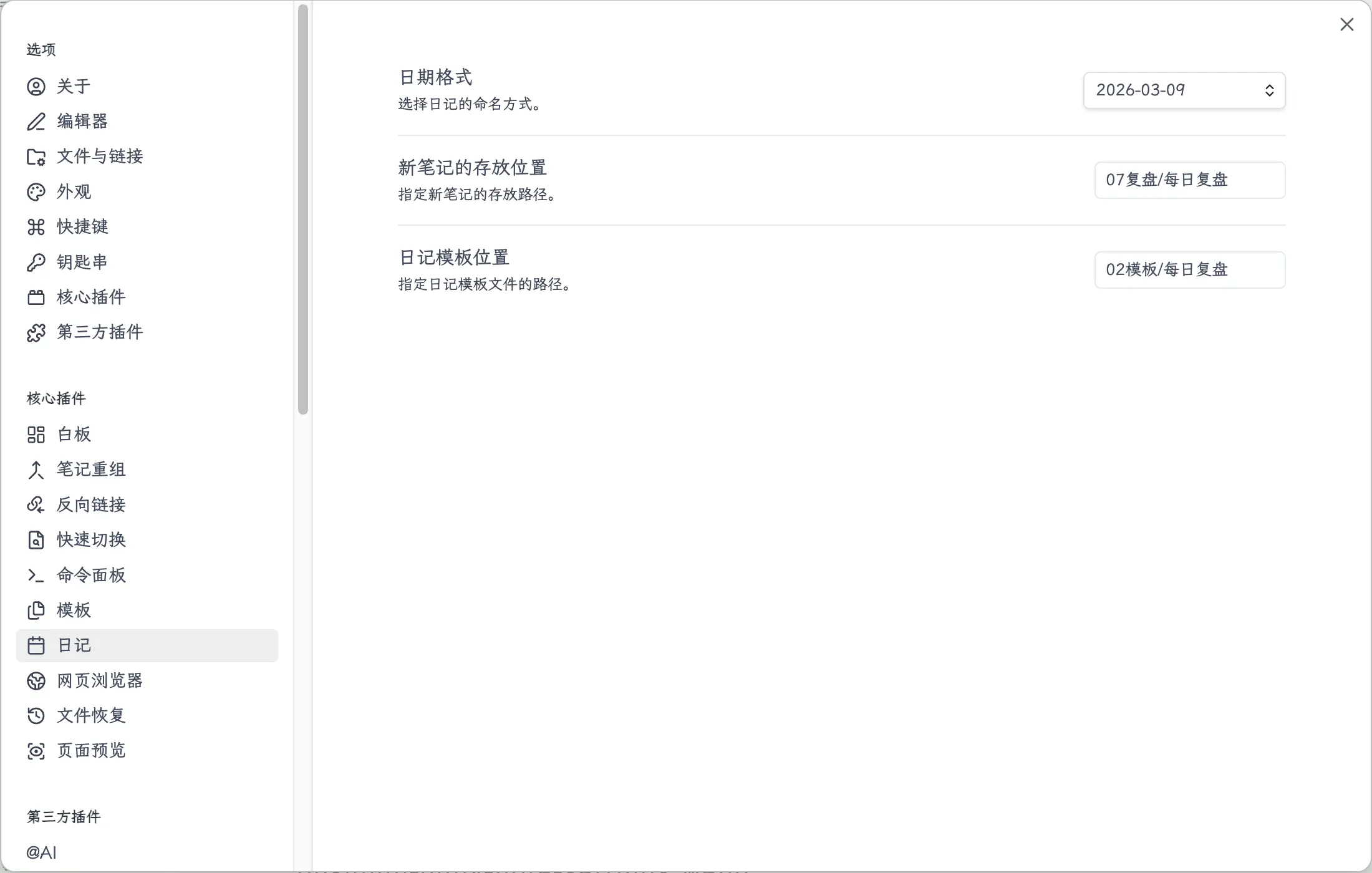The width and height of the screenshot is (1372, 873).
Task: Open the 快捷键 settings via its command-key icon
Action: pyautogui.click(x=36, y=227)
